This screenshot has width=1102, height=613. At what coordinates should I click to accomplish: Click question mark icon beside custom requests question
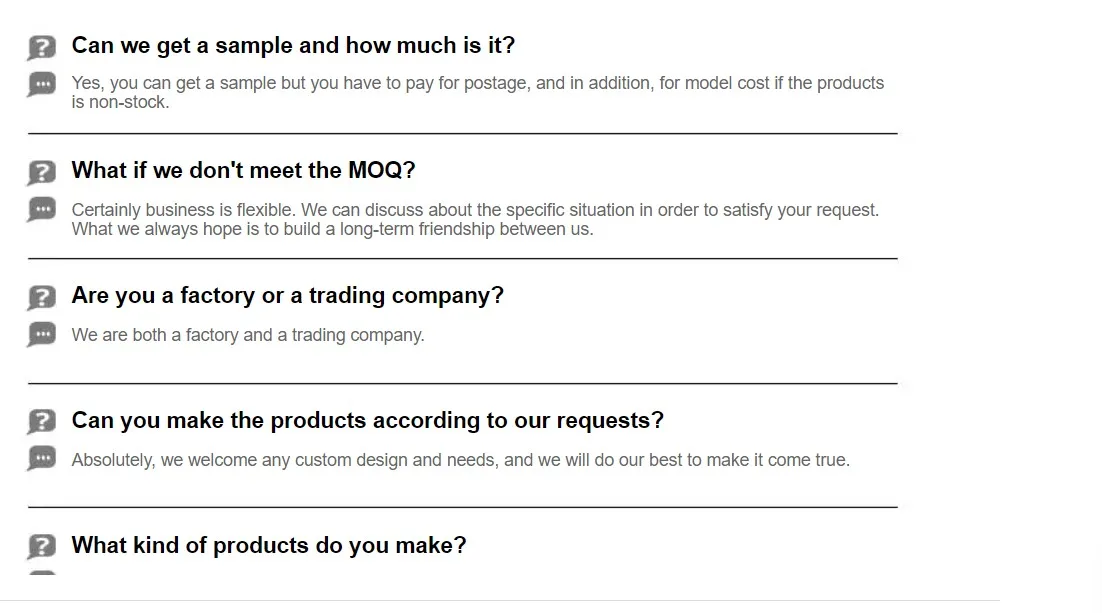(41, 422)
